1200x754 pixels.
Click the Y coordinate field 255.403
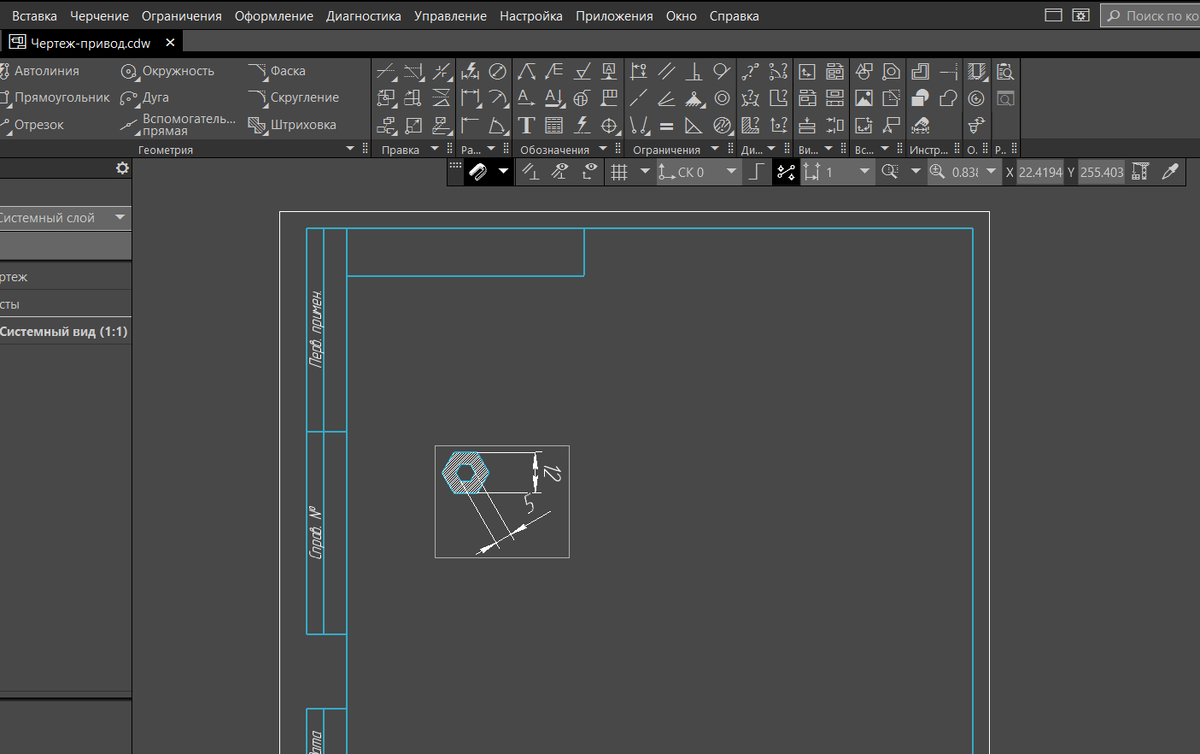(x=1101, y=172)
